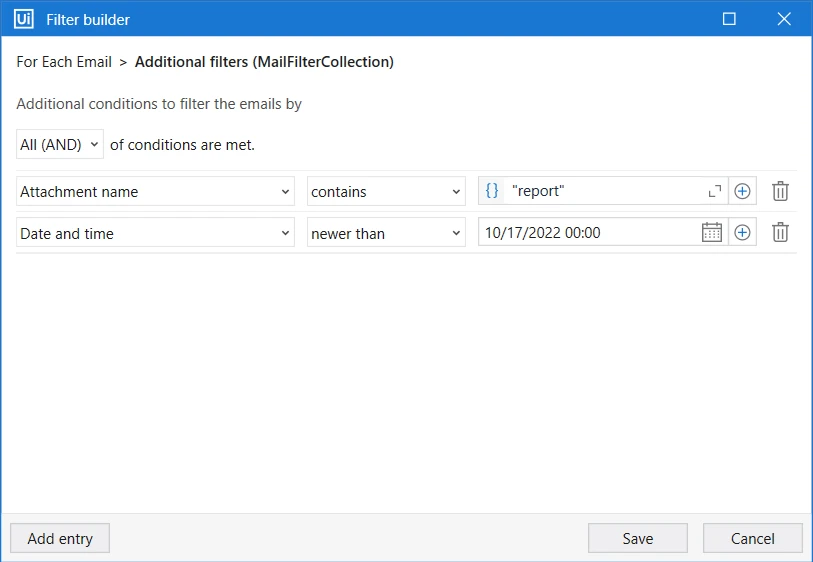The width and height of the screenshot is (813, 562).
Task: Click the UiPath logo in title bar
Action: pos(24,19)
